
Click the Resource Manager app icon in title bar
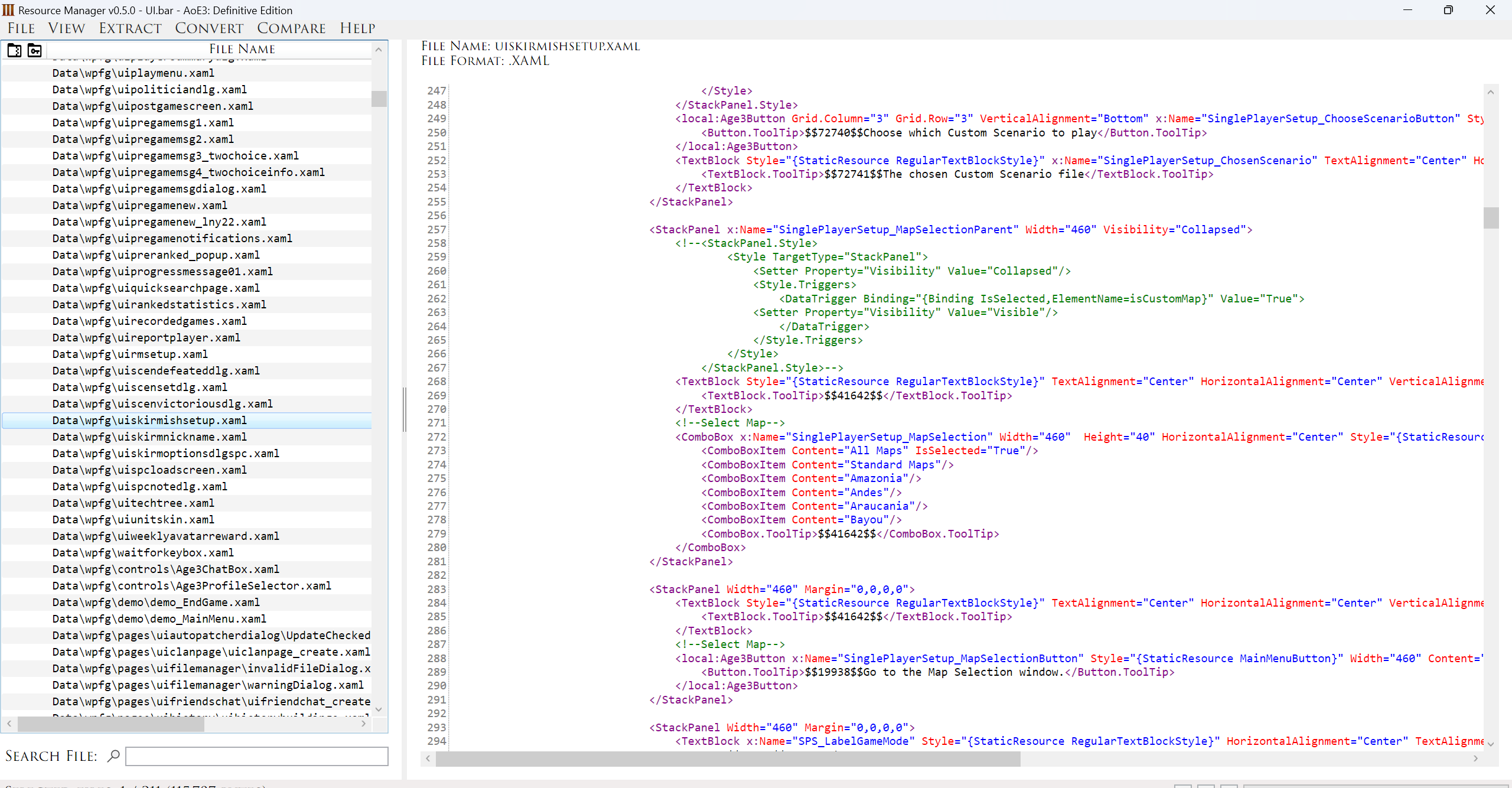pos(8,10)
